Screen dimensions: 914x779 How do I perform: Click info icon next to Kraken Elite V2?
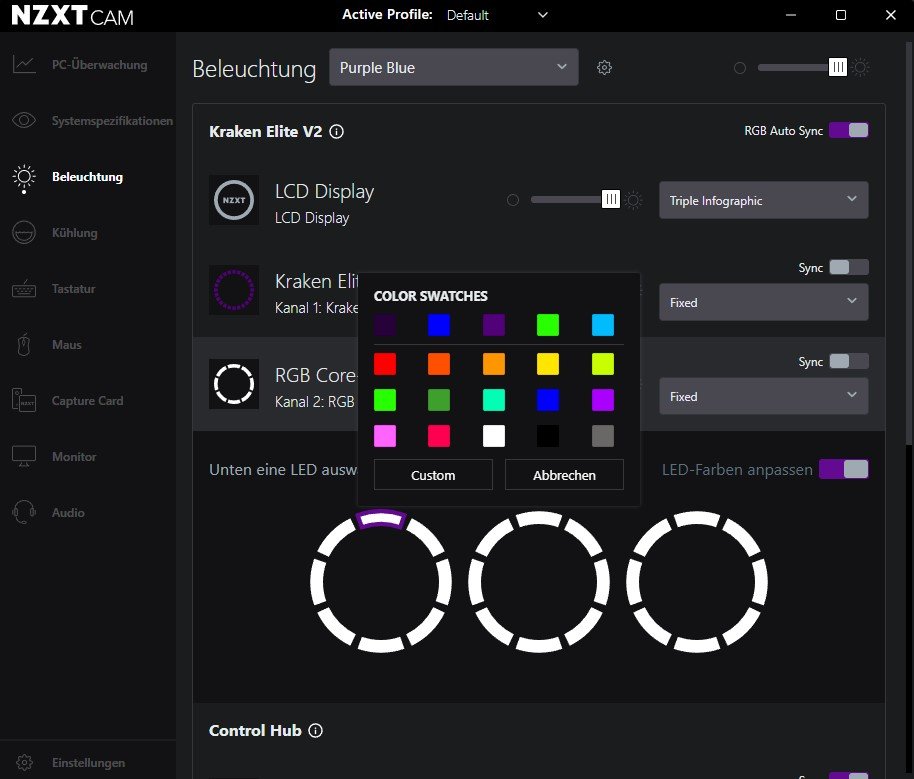336,132
